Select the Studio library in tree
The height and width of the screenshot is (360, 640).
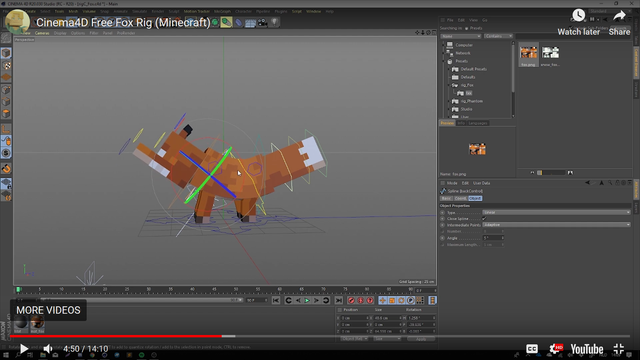(466, 109)
